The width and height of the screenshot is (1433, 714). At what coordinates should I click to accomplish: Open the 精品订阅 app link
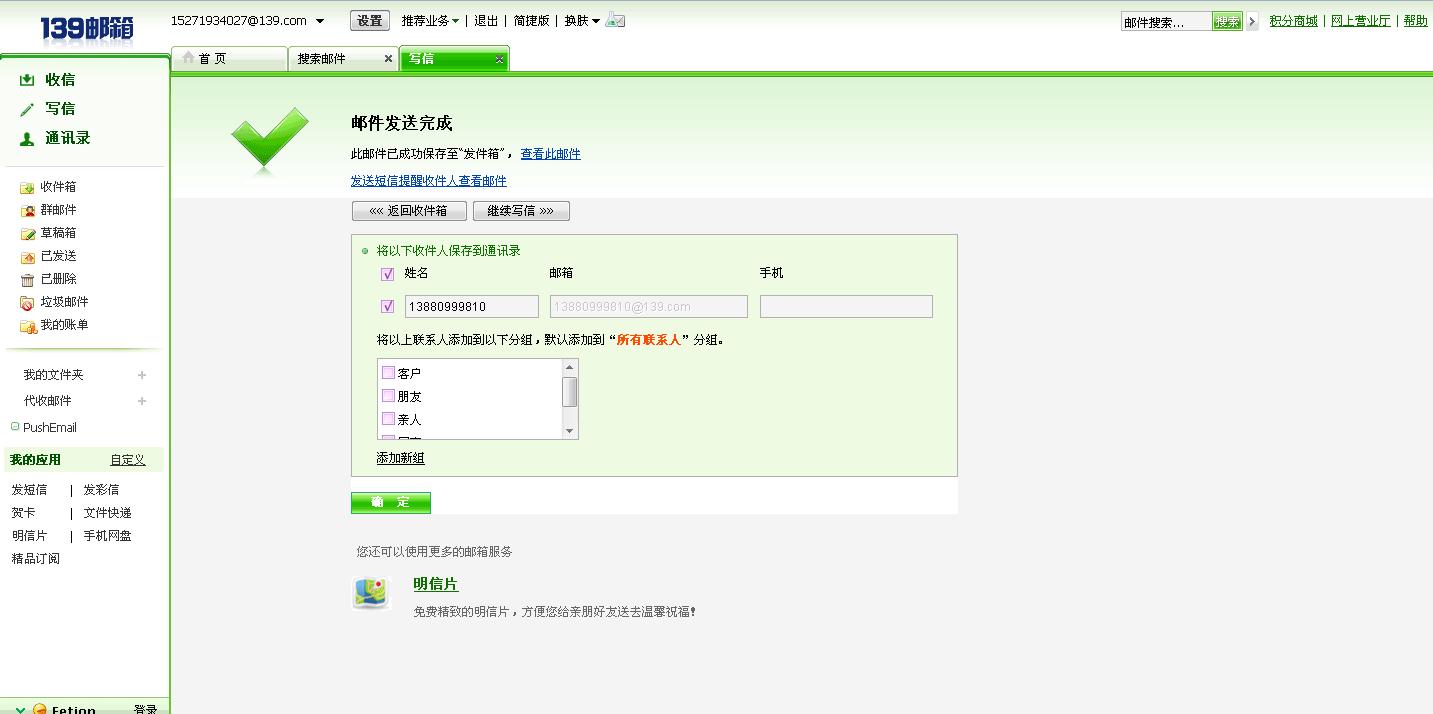pos(36,559)
